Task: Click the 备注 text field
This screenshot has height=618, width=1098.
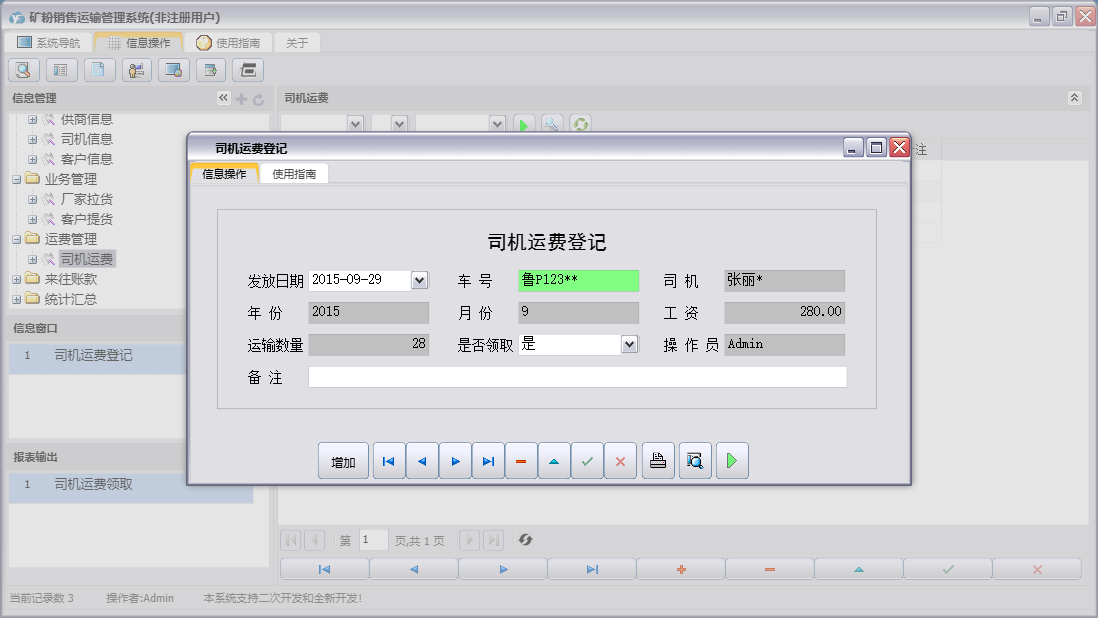Action: [577, 377]
